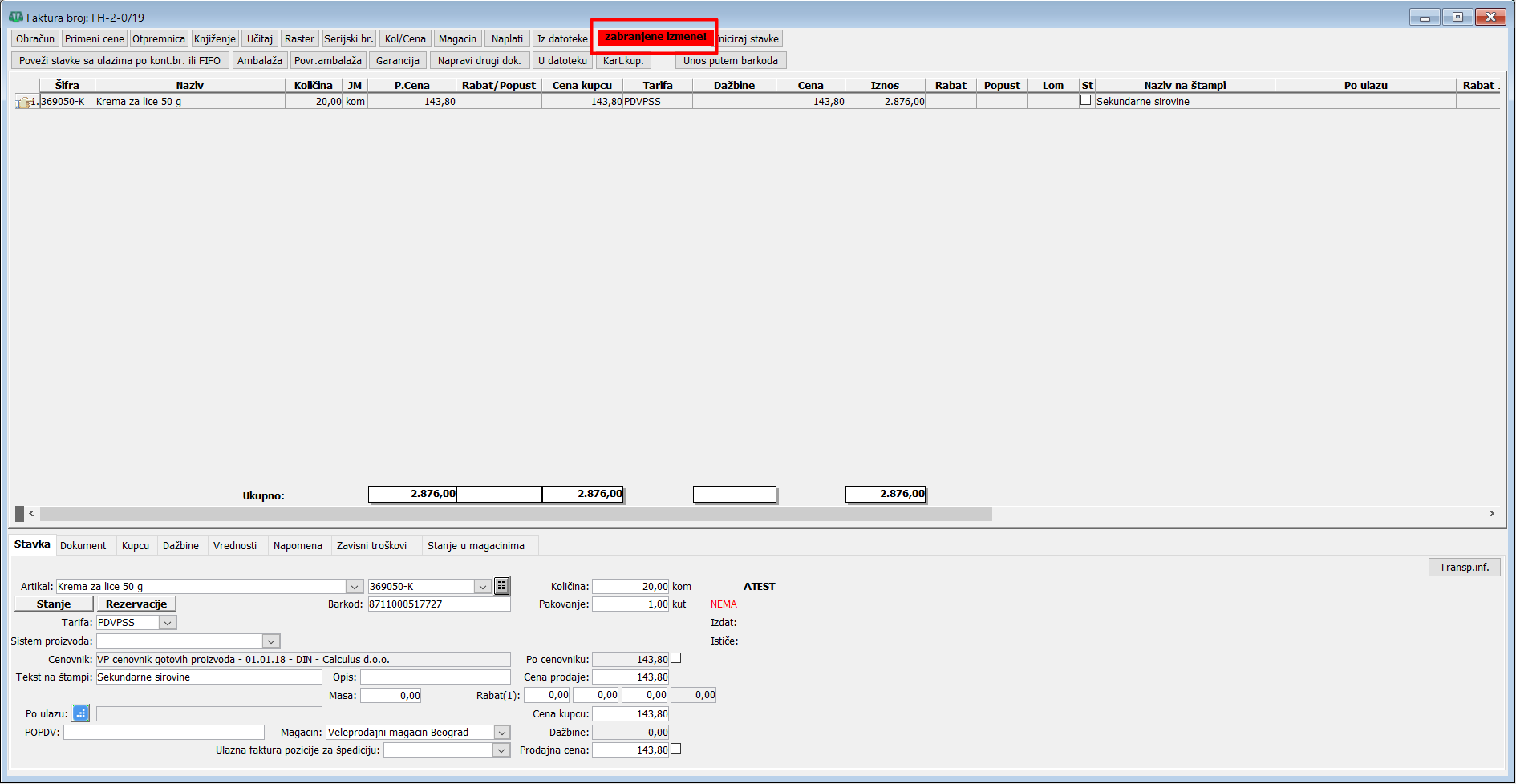
Task: Click the Obračun button
Action: tap(35, 38)
